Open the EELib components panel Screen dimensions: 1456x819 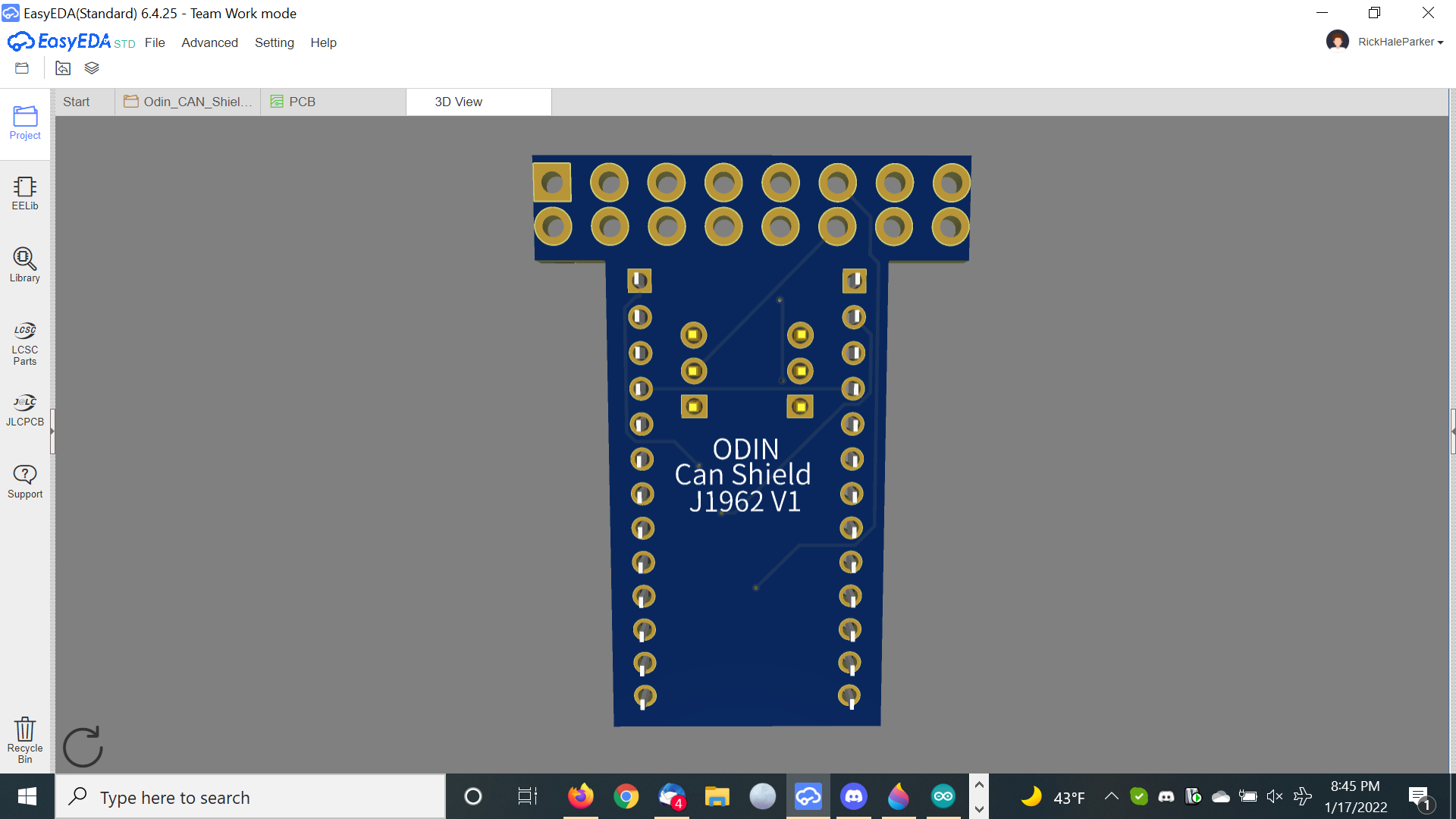[x=25, y=193]
